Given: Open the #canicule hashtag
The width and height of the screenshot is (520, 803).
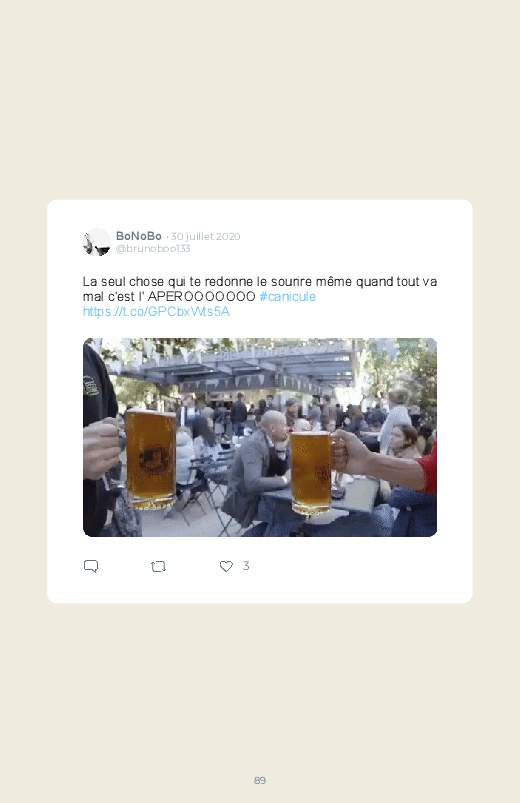Looking at the screenshot, I should click(x=287, y=297).
